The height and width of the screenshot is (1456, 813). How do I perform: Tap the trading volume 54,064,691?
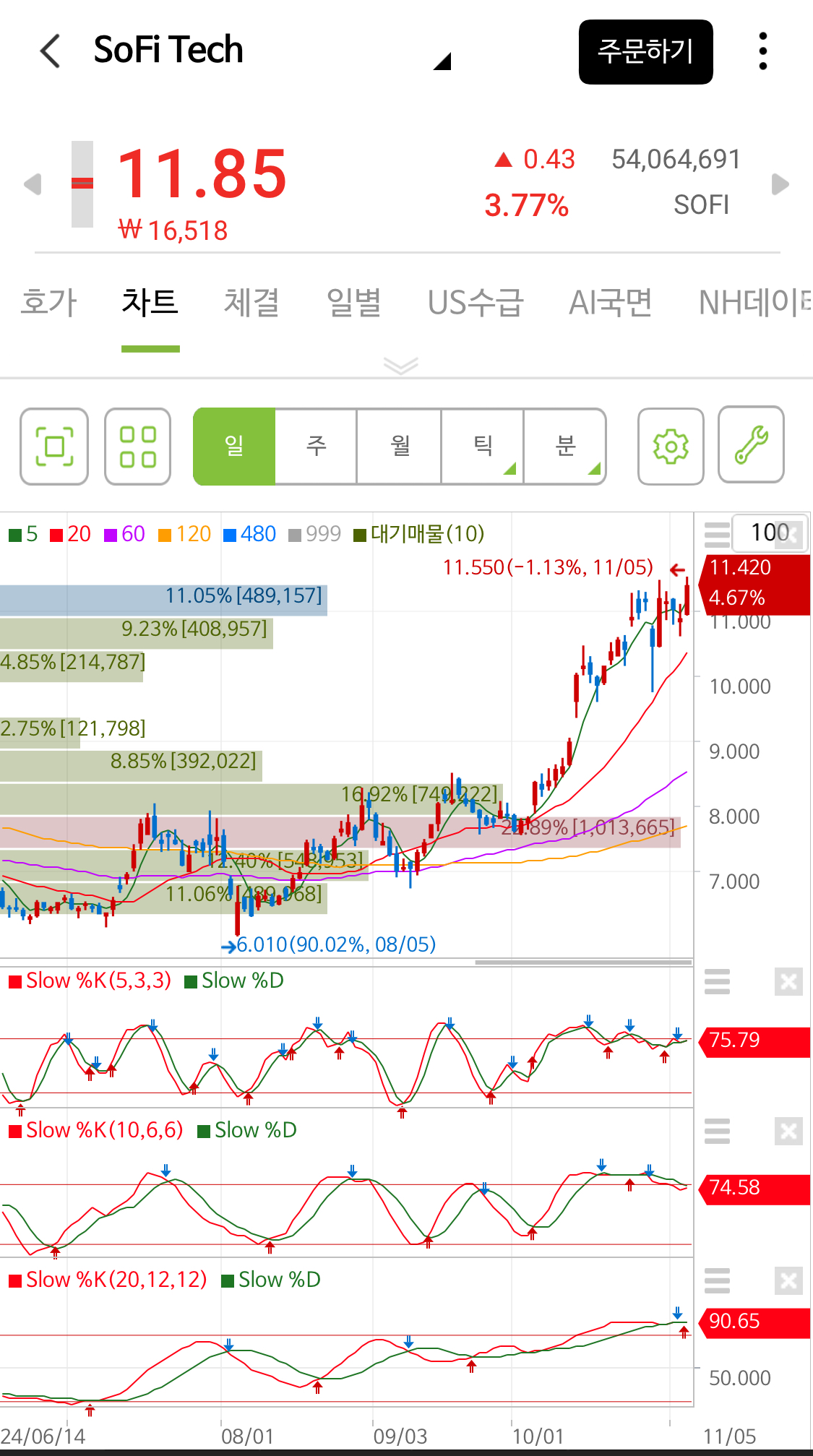point(676,159)
